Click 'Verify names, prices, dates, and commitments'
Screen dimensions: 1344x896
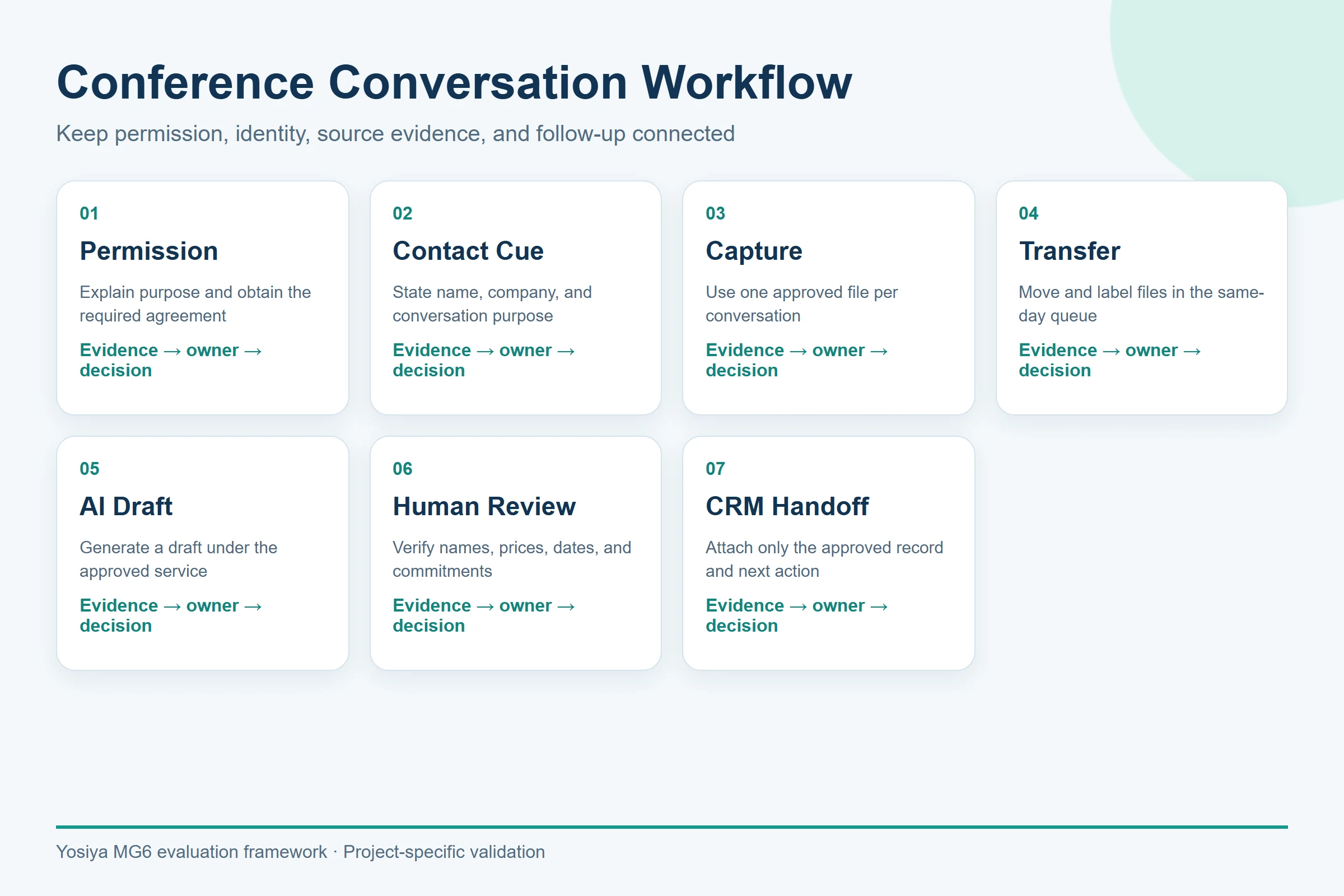click(x=512, y=559)
